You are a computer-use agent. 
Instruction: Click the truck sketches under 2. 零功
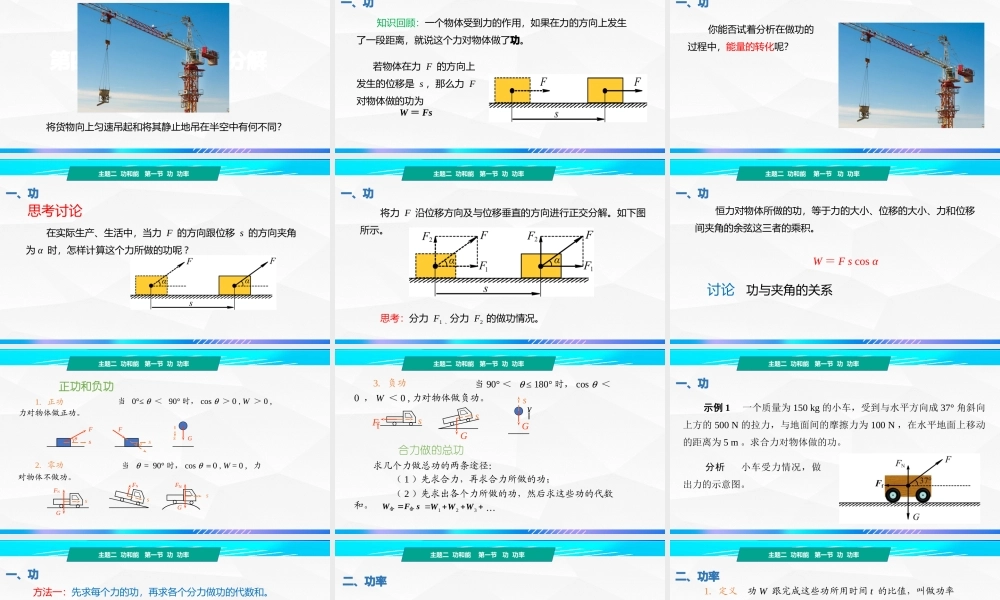(129, 497)
